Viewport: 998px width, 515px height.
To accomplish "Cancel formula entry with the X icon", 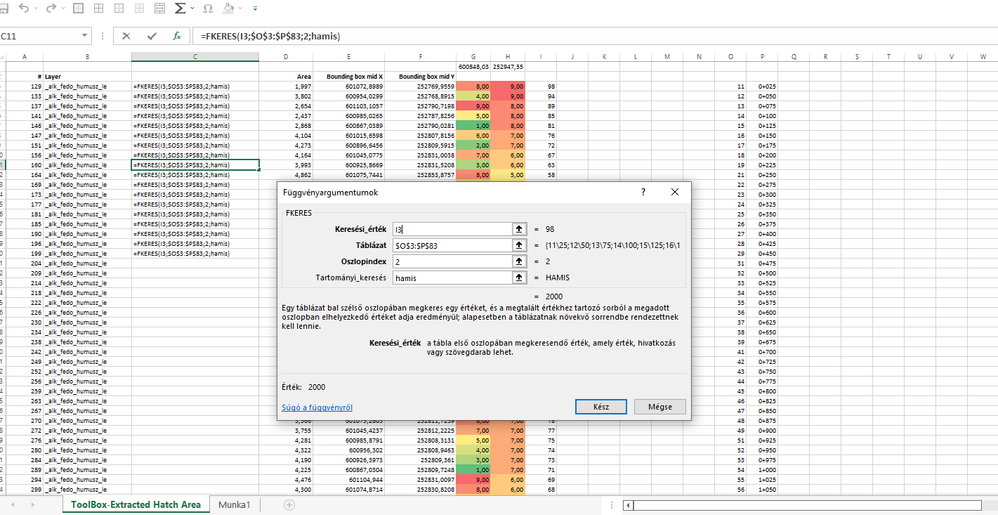I will 126,36.
